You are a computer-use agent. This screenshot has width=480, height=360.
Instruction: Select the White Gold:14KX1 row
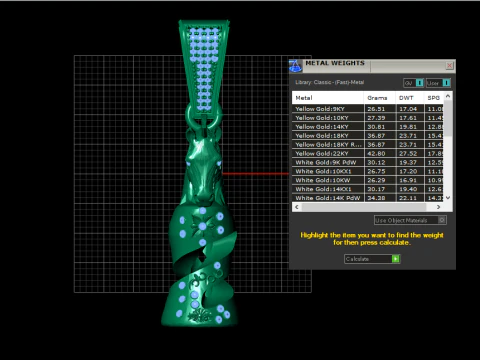point(368,189)
